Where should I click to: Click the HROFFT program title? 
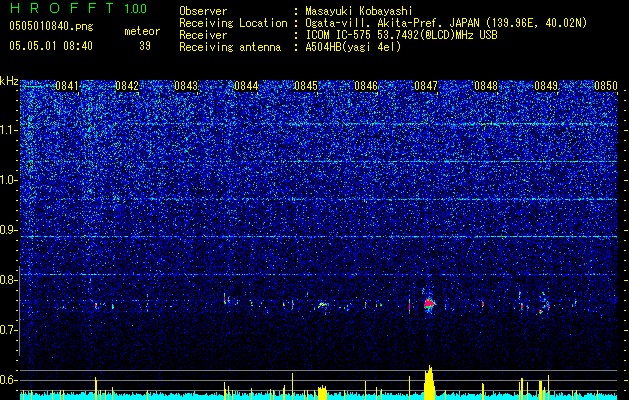point(61,8)
